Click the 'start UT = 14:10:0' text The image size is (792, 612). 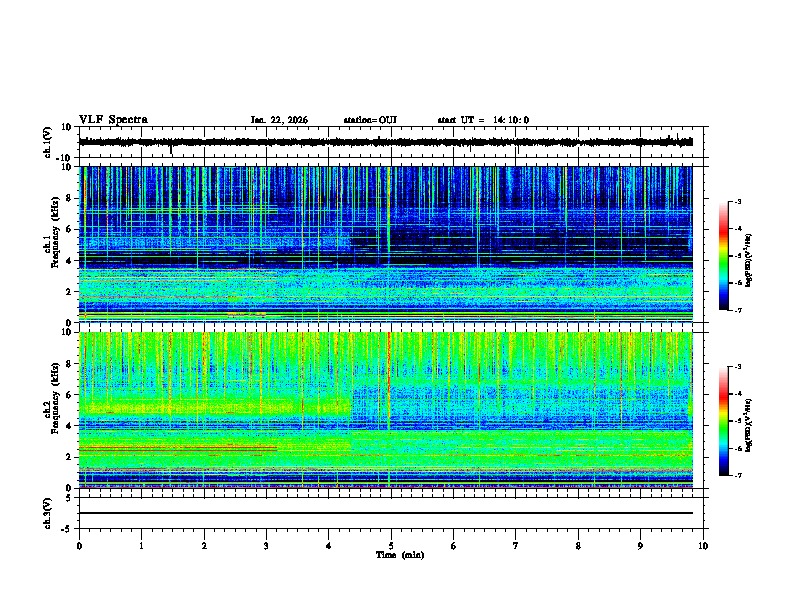(483, 120)
